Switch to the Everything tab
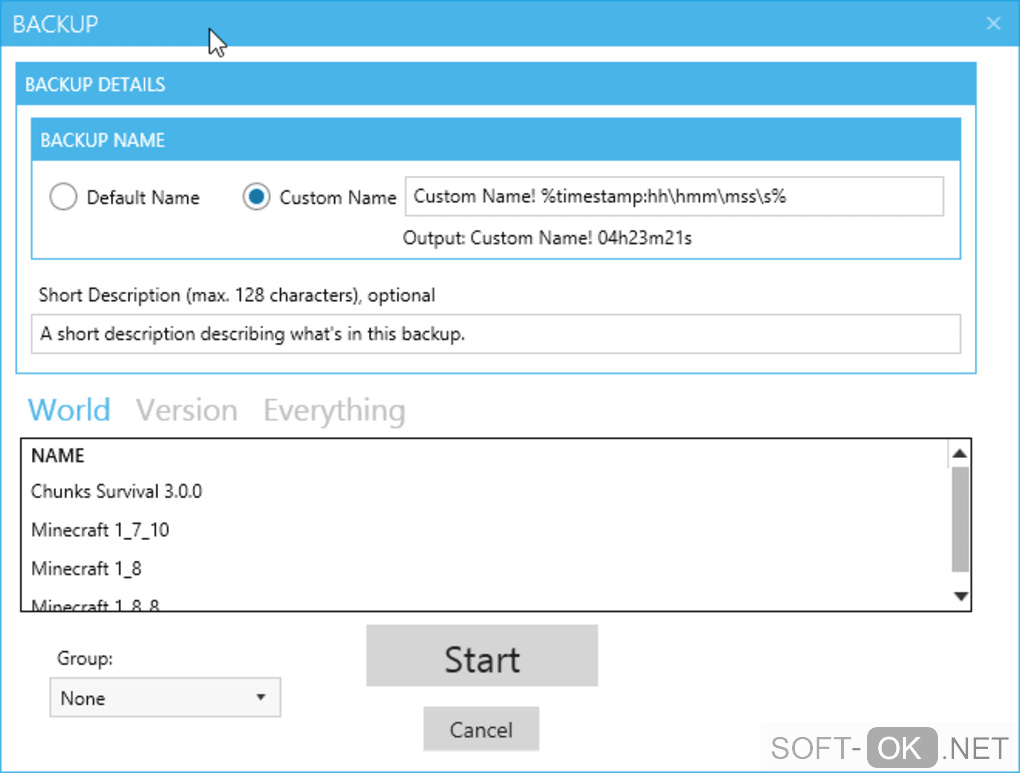Screen dimensions: 1020x773 pyautogui.click(x=334, y=410)
